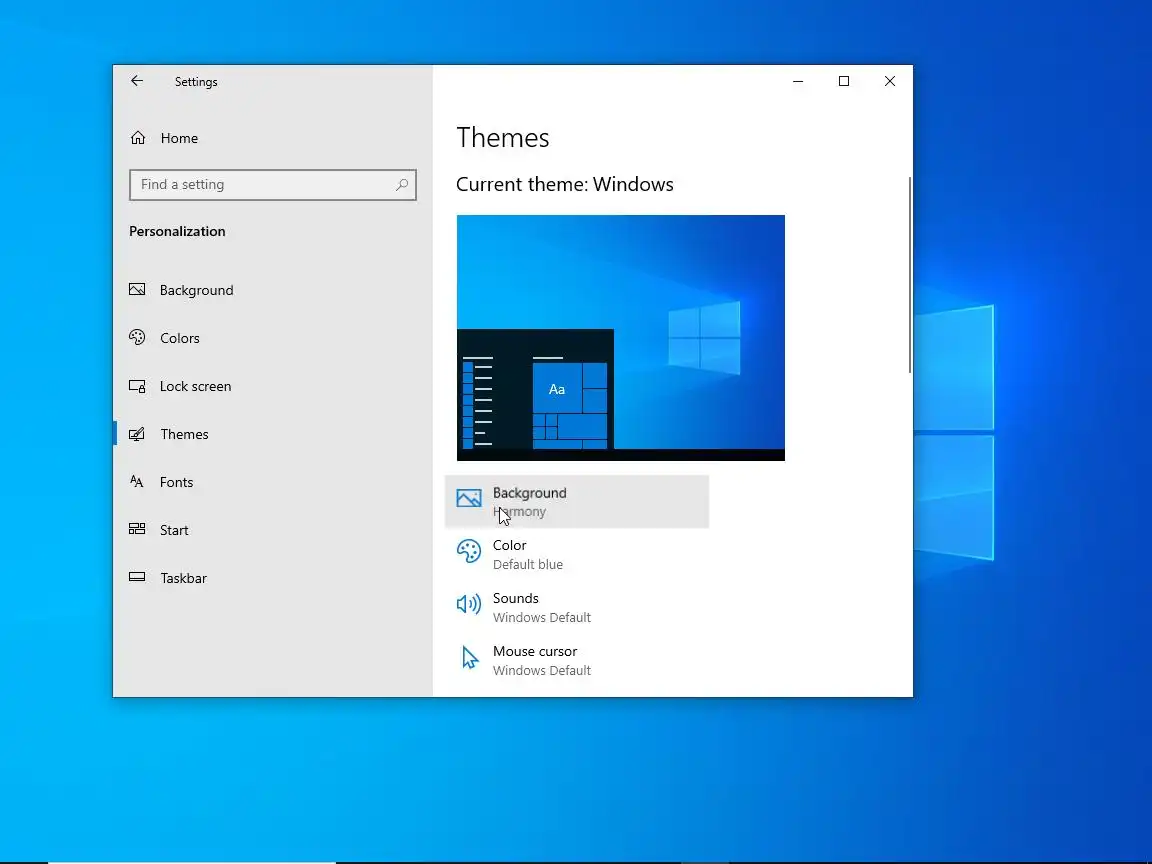Open the Start settings page

273,530
